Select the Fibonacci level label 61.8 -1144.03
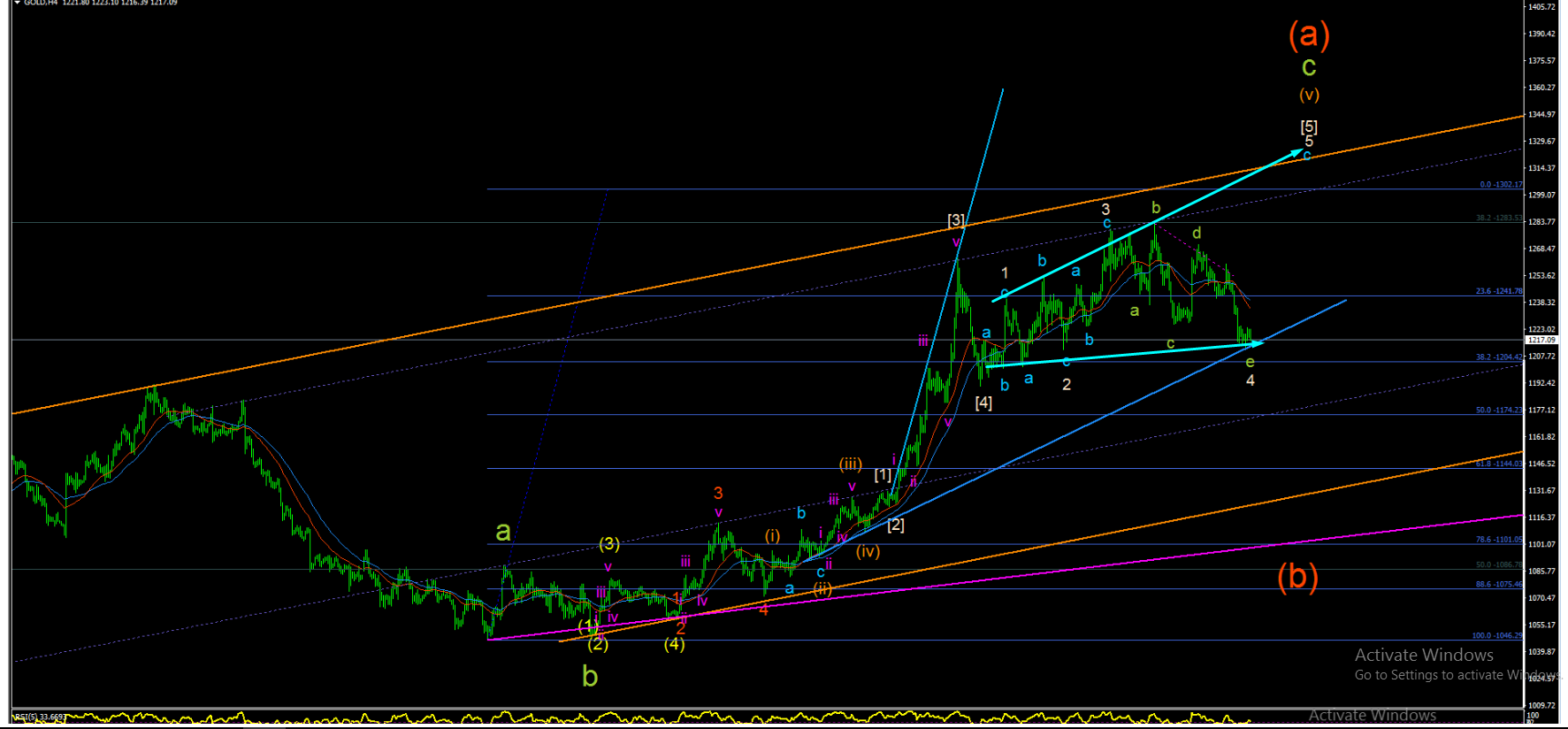 click(1499, 464)
